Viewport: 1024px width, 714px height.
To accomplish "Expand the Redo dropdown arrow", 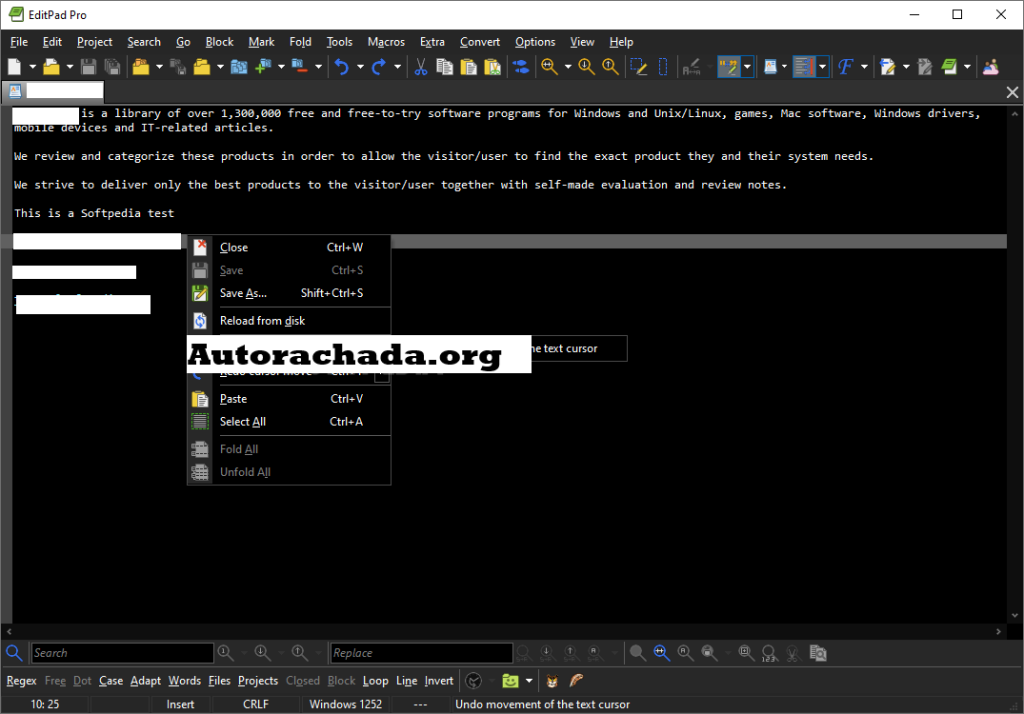I will coord(397,67).
